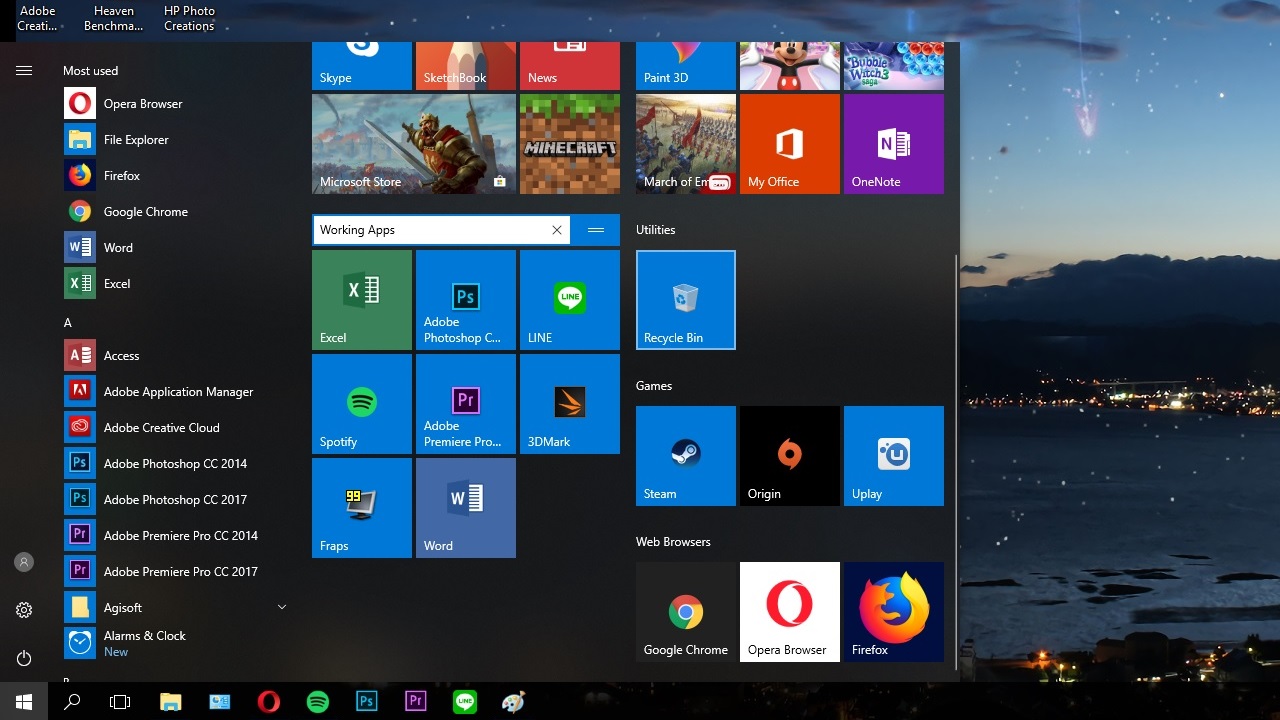This screenshot has width=1280, height=720.
Task: Launch the Origin tile
Action: (789, 456)
